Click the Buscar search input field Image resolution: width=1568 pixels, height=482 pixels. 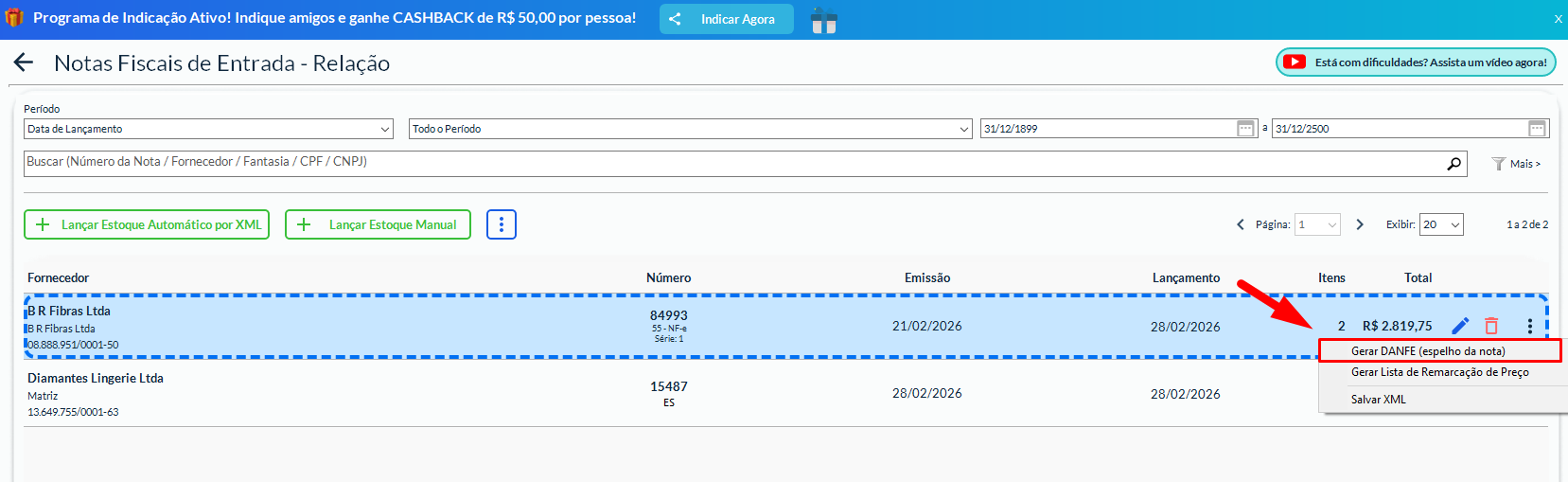[729, 163]
